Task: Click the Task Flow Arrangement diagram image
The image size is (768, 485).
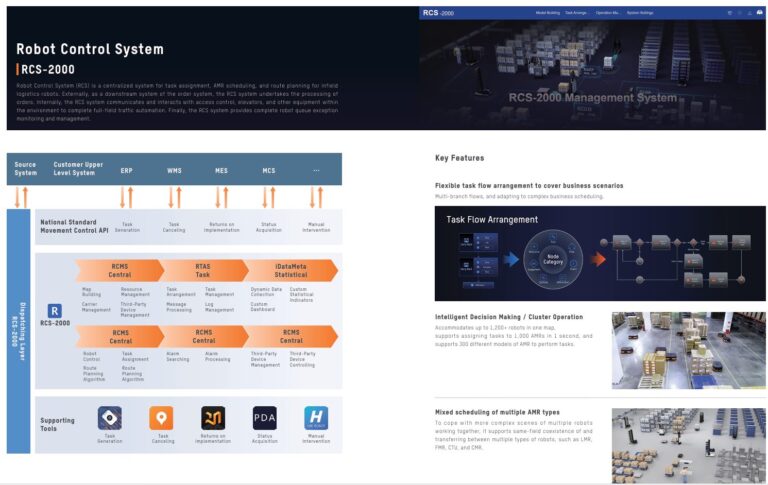Action: (600, 253)
